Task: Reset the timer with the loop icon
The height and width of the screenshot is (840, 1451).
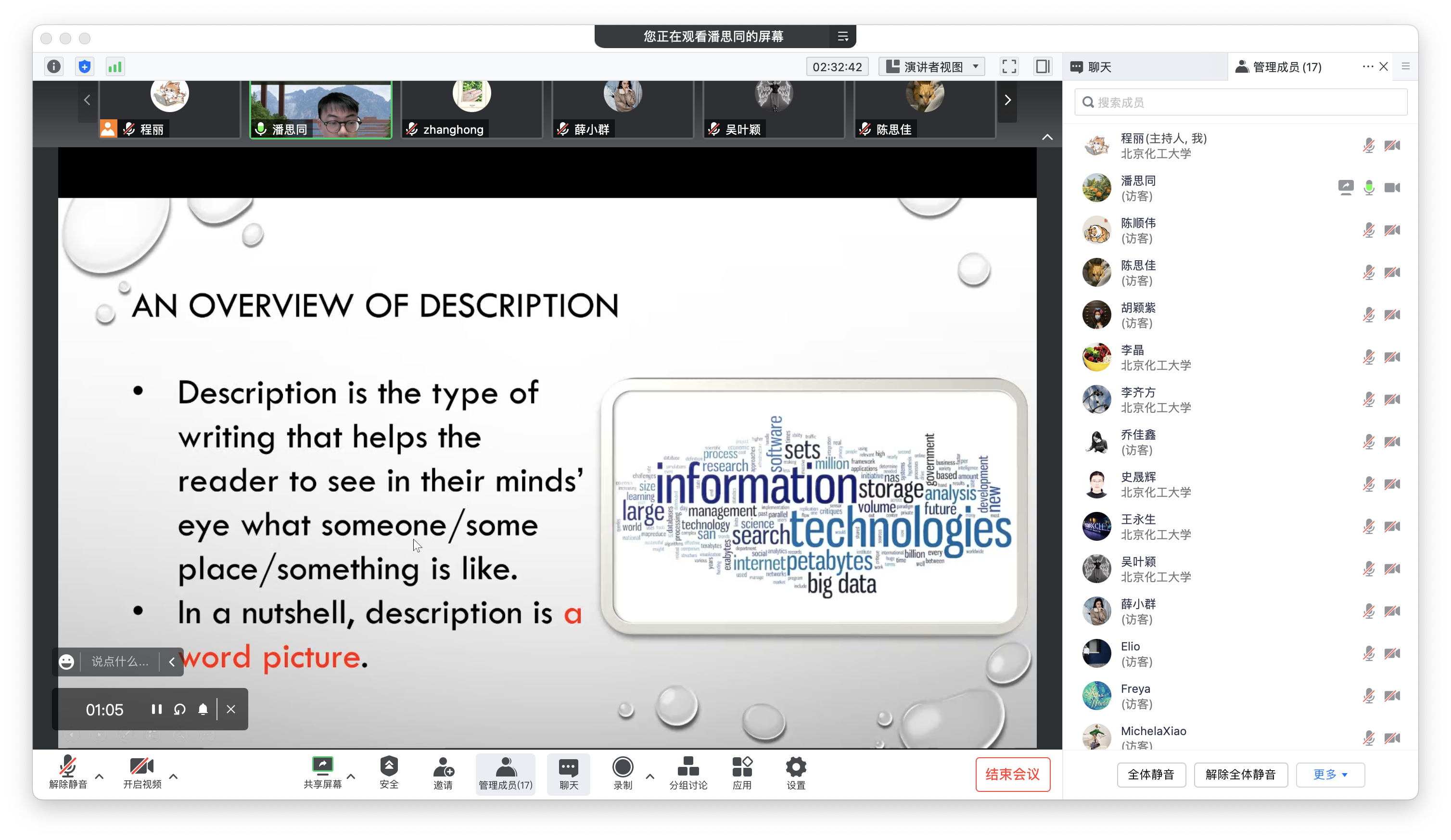Action: [x=179, y=709]
